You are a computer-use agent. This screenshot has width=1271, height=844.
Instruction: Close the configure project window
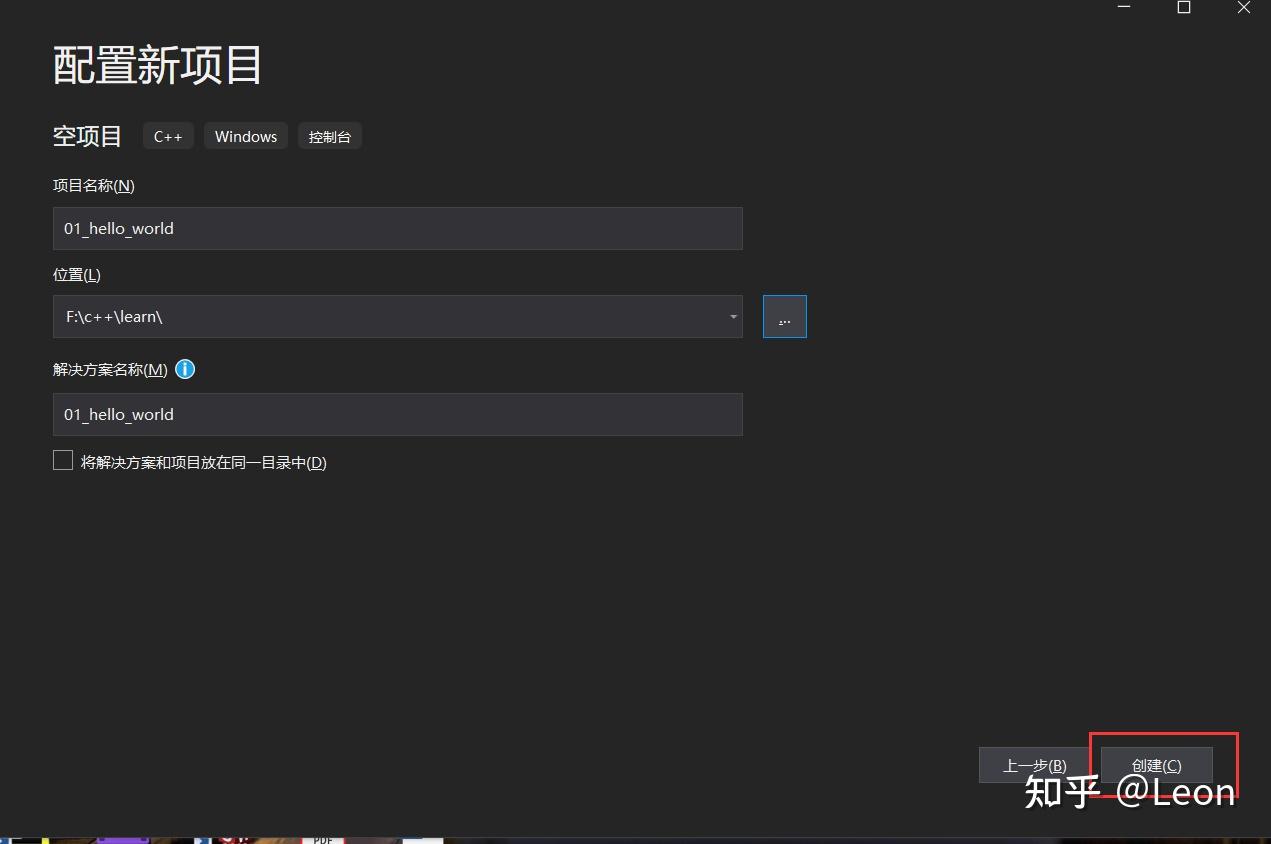coord(1244,8)
